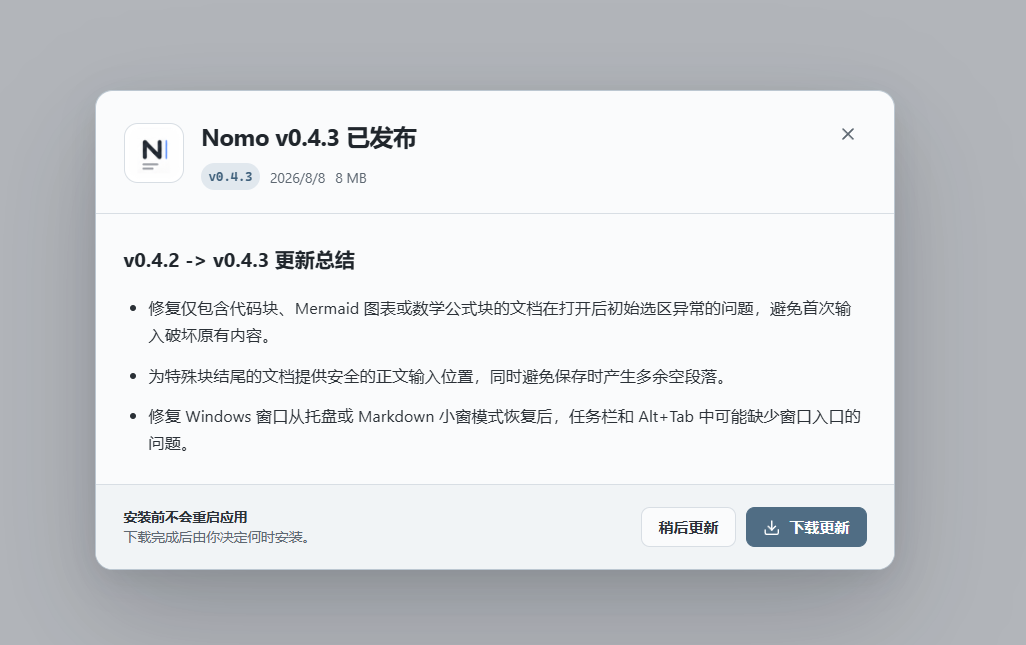Image resolution: width=1026 pixels, height=645 pixels.
Task: Click the text Alt+Tab in release notes
Action: click(665, 417)
